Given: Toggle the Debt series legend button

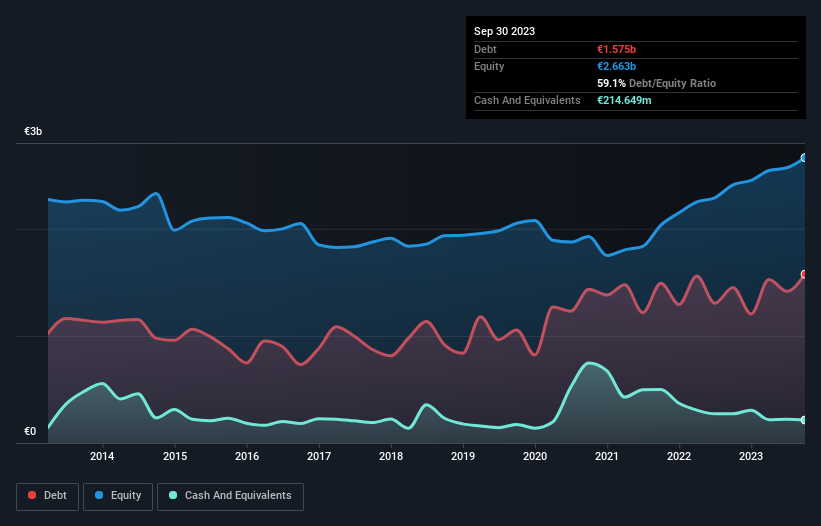Looking at the screenshot, I should [47, 496].
